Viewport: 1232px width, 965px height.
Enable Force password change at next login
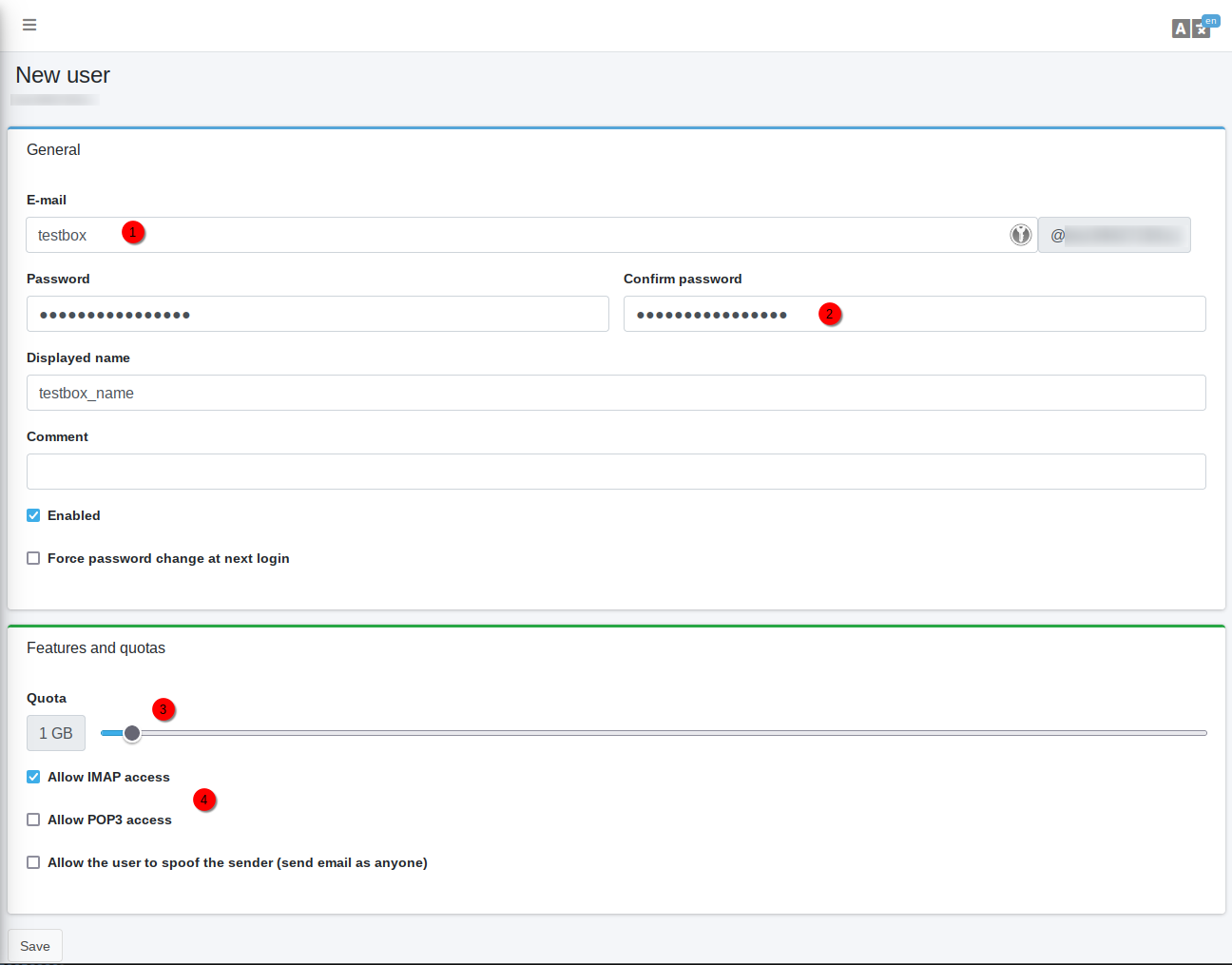point(33,558)
